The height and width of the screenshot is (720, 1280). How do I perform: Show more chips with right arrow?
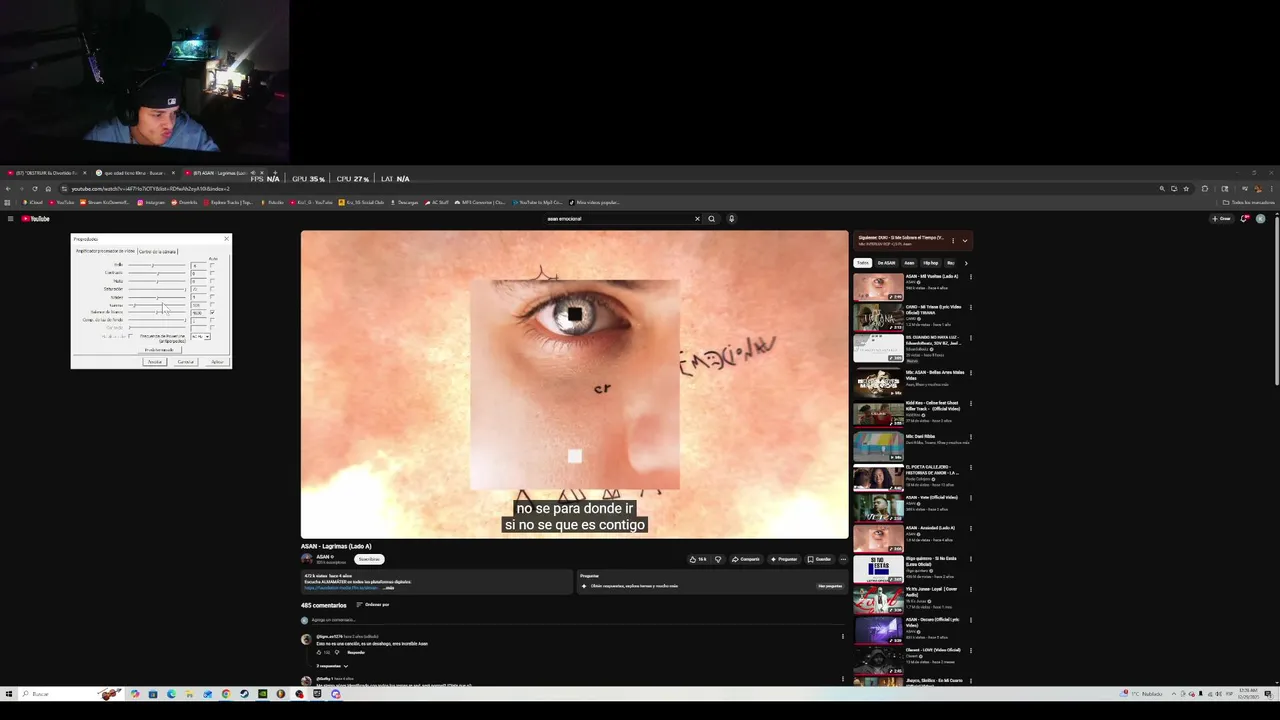coord(965,263)
